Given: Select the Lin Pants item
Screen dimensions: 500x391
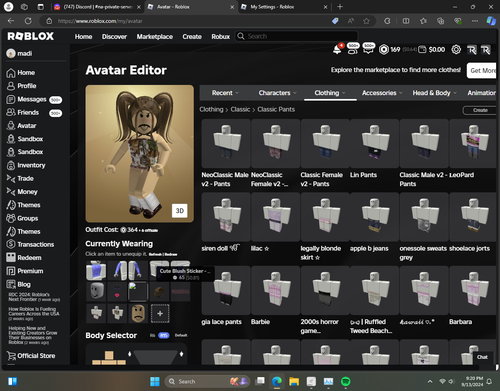Looking at the screenshot, I should coord(374,149).
